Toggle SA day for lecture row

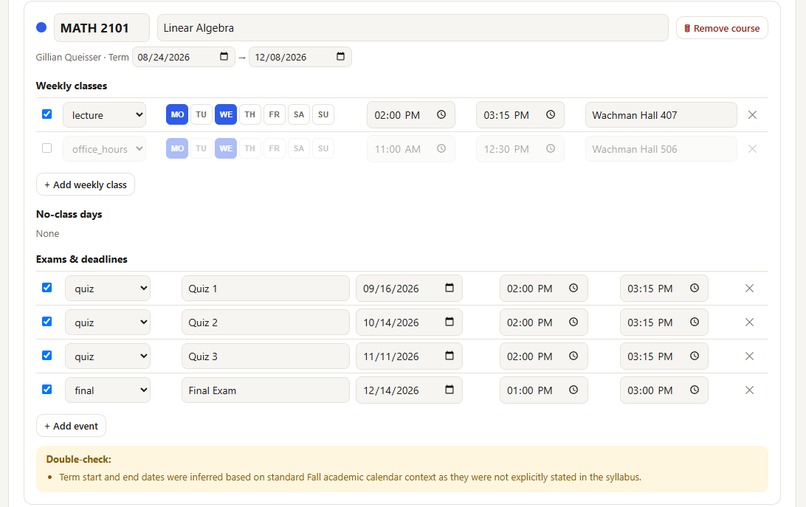coord(299,114)
